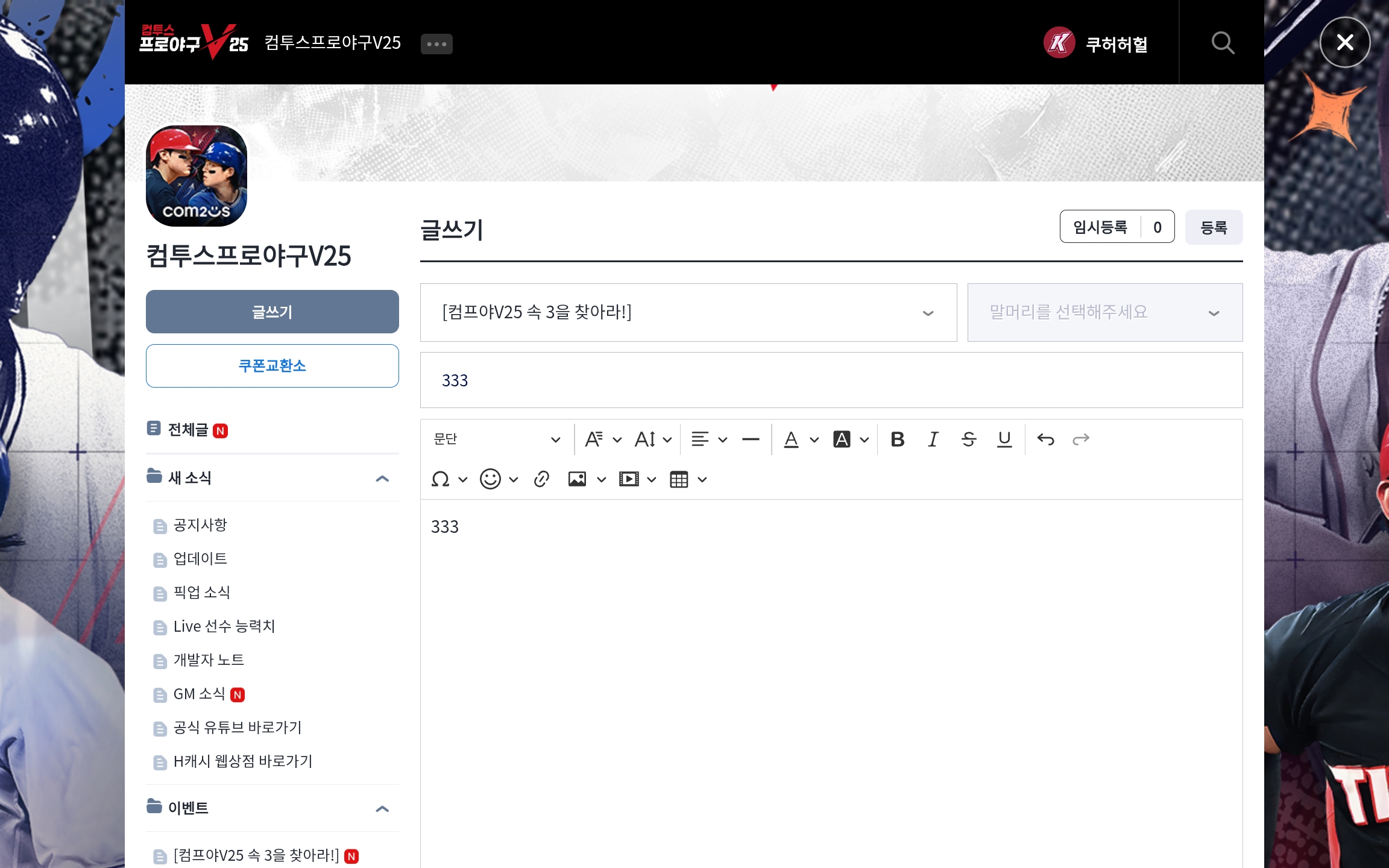Open 공식 유튜브 바로가기 link
Image resolution: width=1389 pixels, height=868 pixels.
238,728
